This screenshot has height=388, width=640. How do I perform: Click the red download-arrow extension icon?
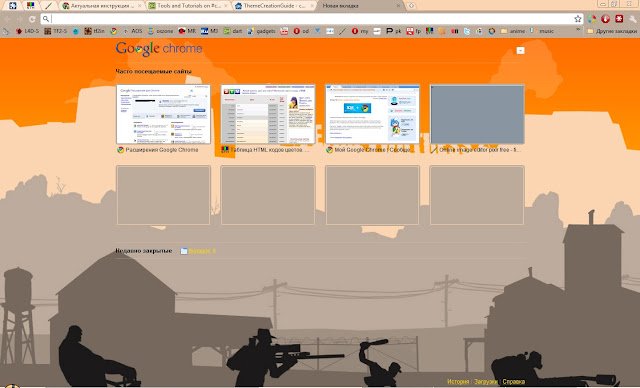tap(605, 19)
